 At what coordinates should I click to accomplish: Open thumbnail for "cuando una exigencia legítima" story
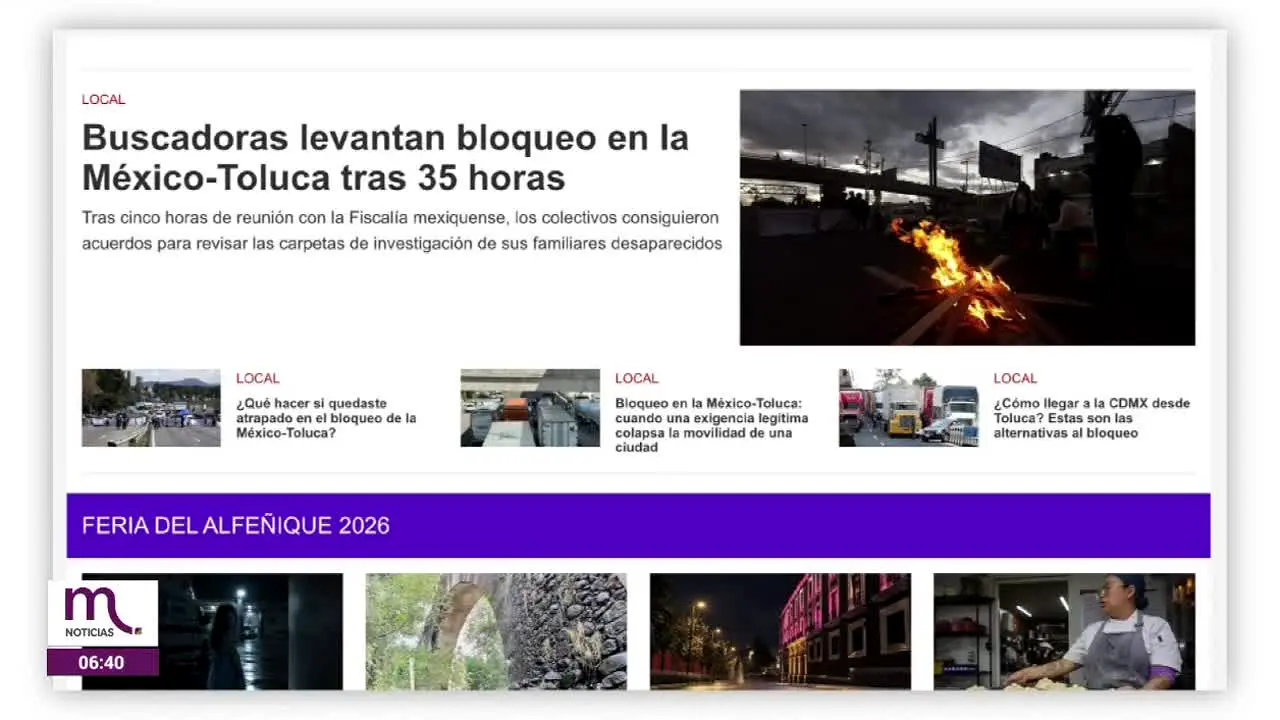click(x=530, y=408)
